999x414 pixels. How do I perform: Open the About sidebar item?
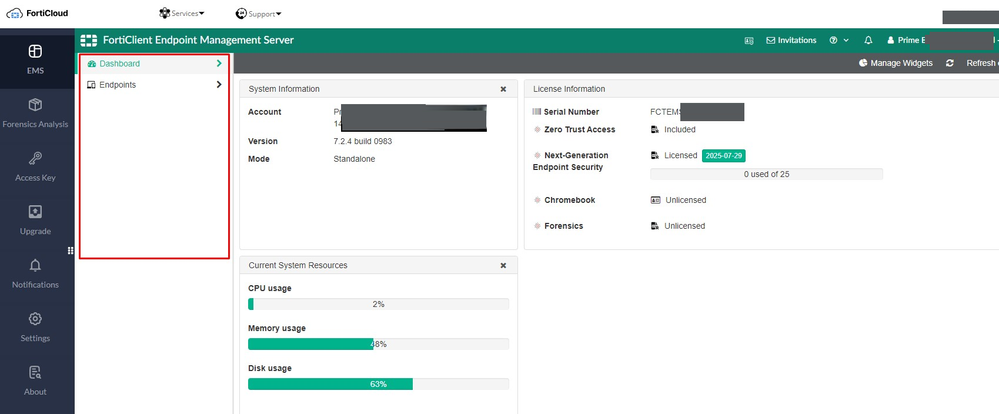(x=36, y=380)
